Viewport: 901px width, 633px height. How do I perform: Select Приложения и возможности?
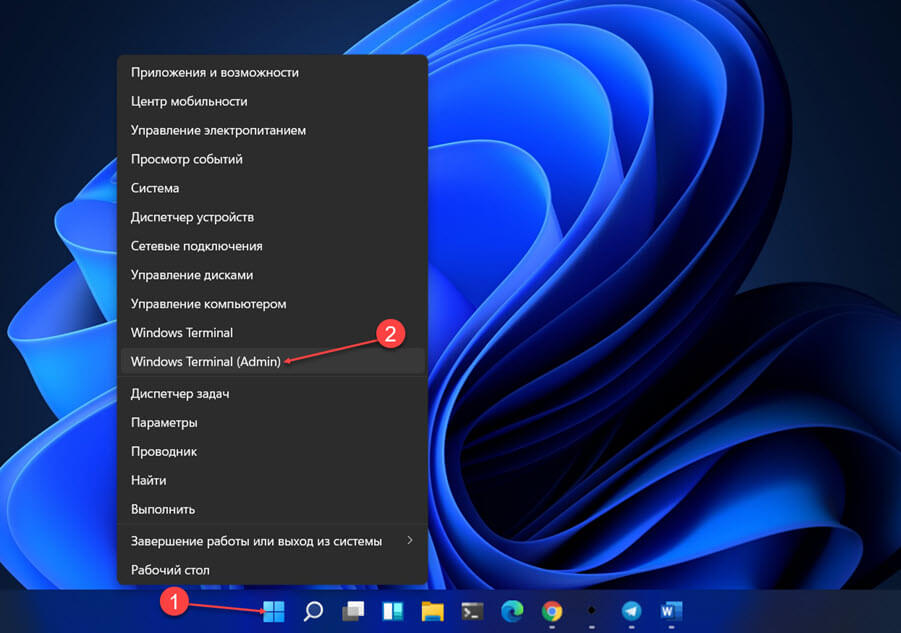[272, 72]
